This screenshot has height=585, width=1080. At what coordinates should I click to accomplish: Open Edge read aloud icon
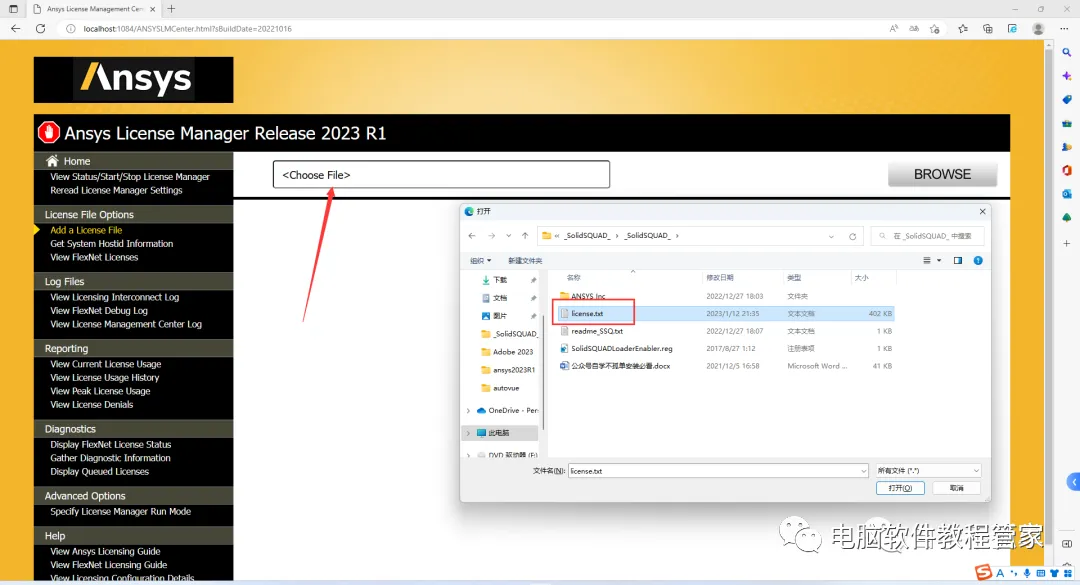(893, 29)
